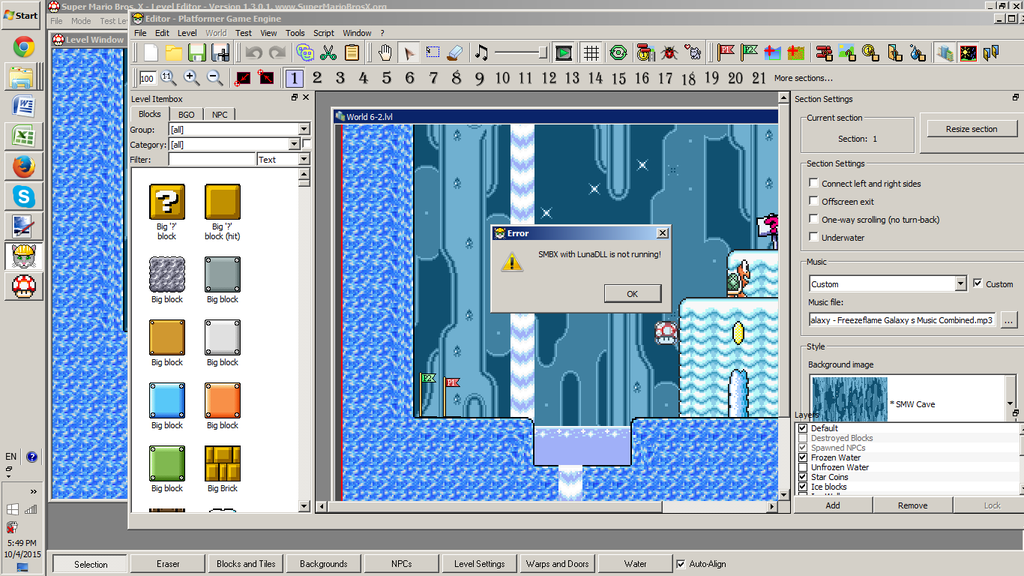The image size is (1024, 576).
Task: Enable One-way scrolling checkbox
Action: pyautogui.click(x=813, y=219)
